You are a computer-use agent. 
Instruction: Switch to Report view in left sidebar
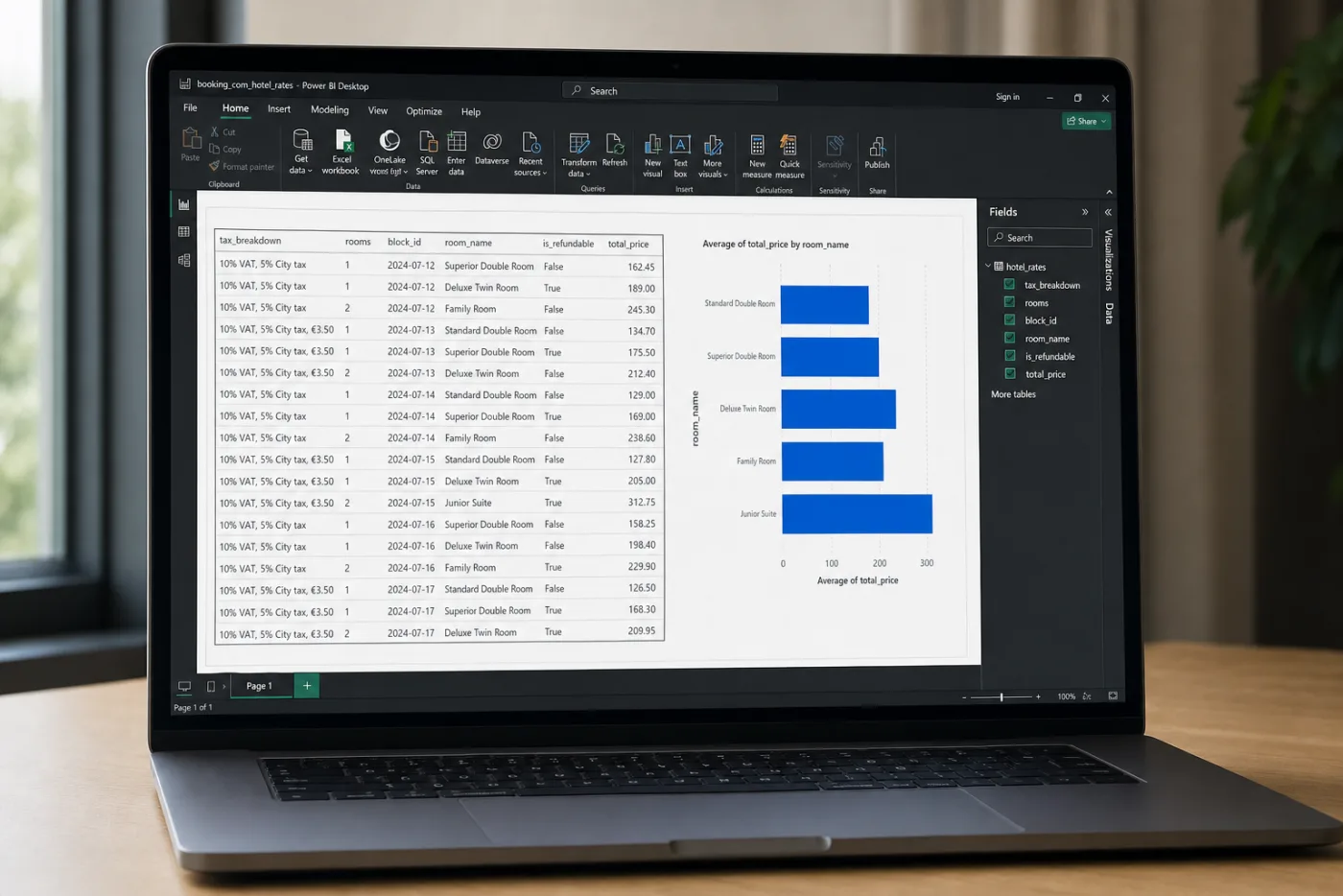pos(184,204)
